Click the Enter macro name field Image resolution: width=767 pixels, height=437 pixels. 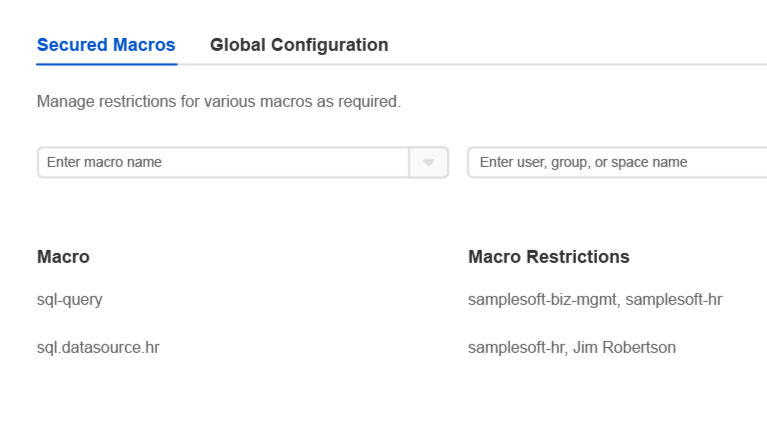click(x=222, y=162)
